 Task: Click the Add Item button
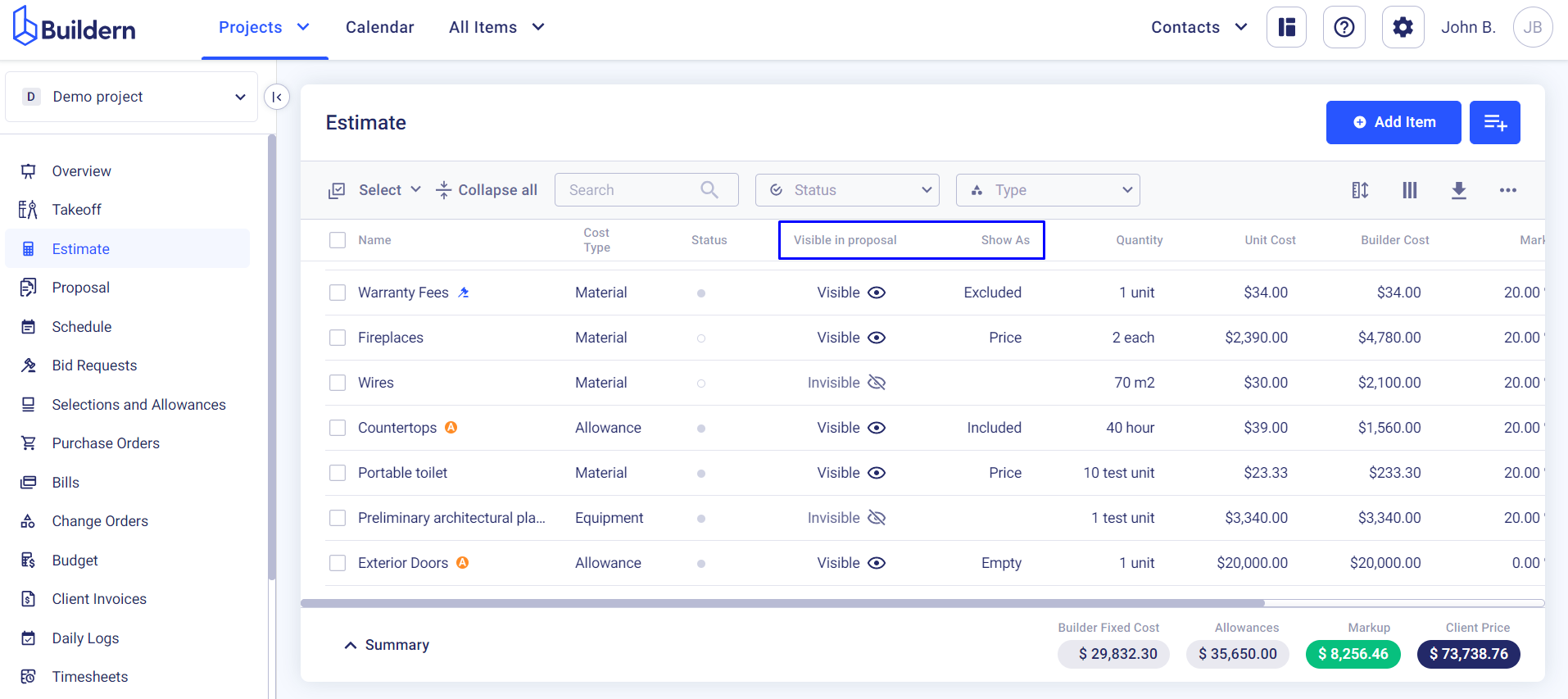pos(1394,122)
